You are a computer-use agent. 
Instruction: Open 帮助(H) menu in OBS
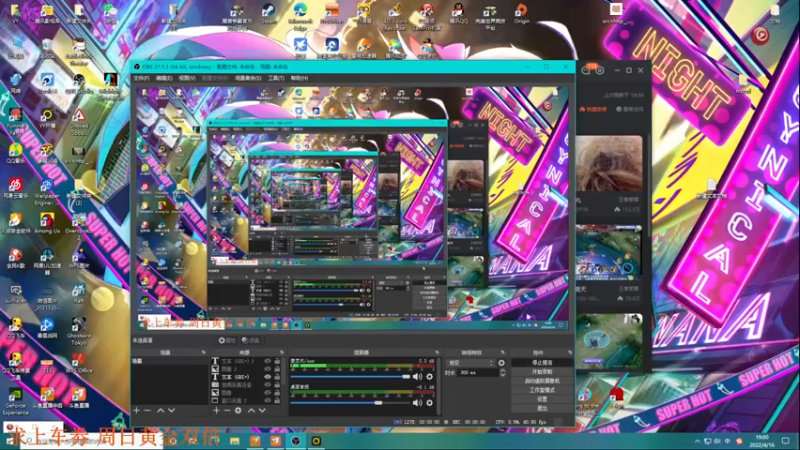pos(299,79)
